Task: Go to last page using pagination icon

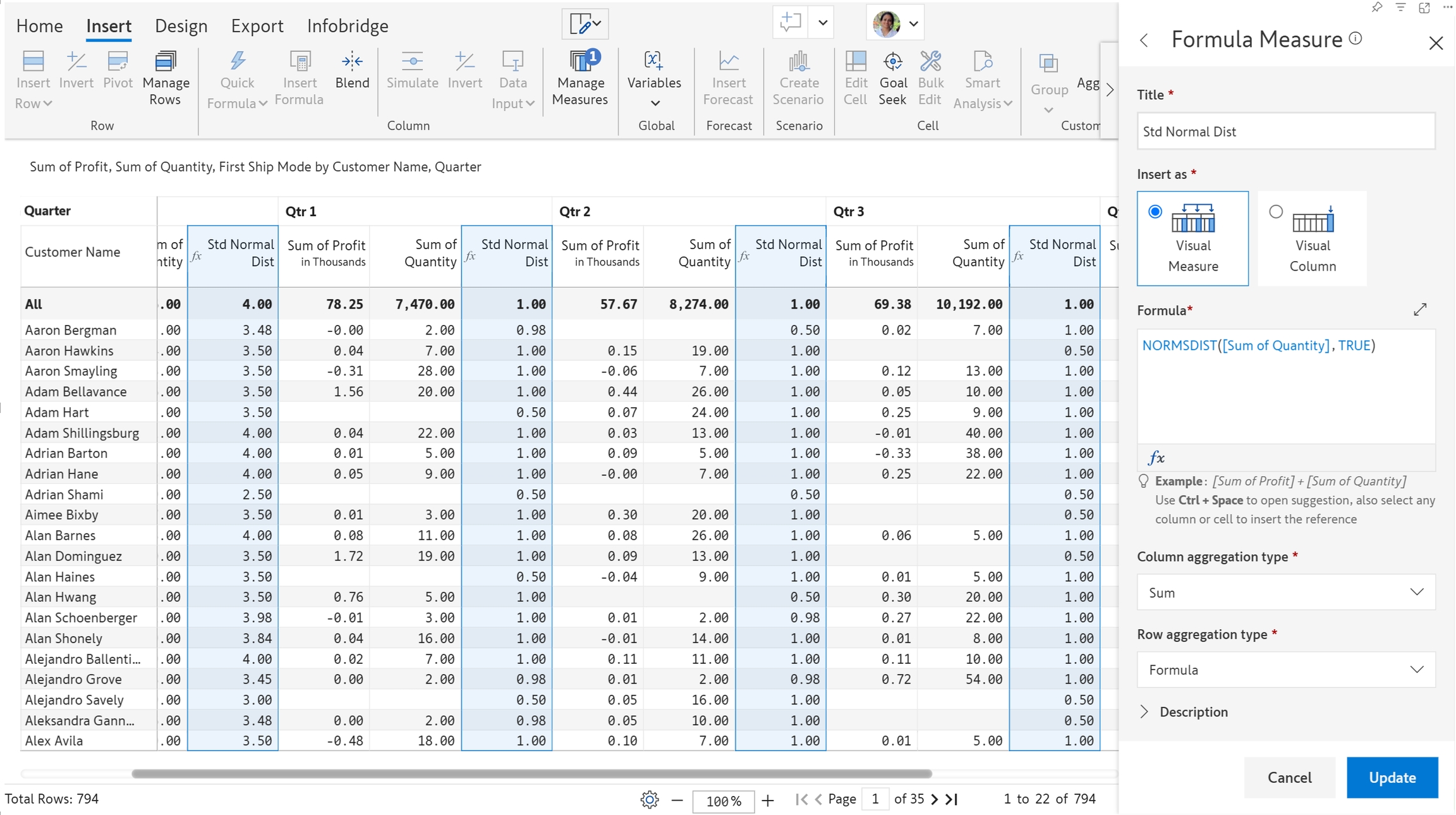Action: point(952,799)
